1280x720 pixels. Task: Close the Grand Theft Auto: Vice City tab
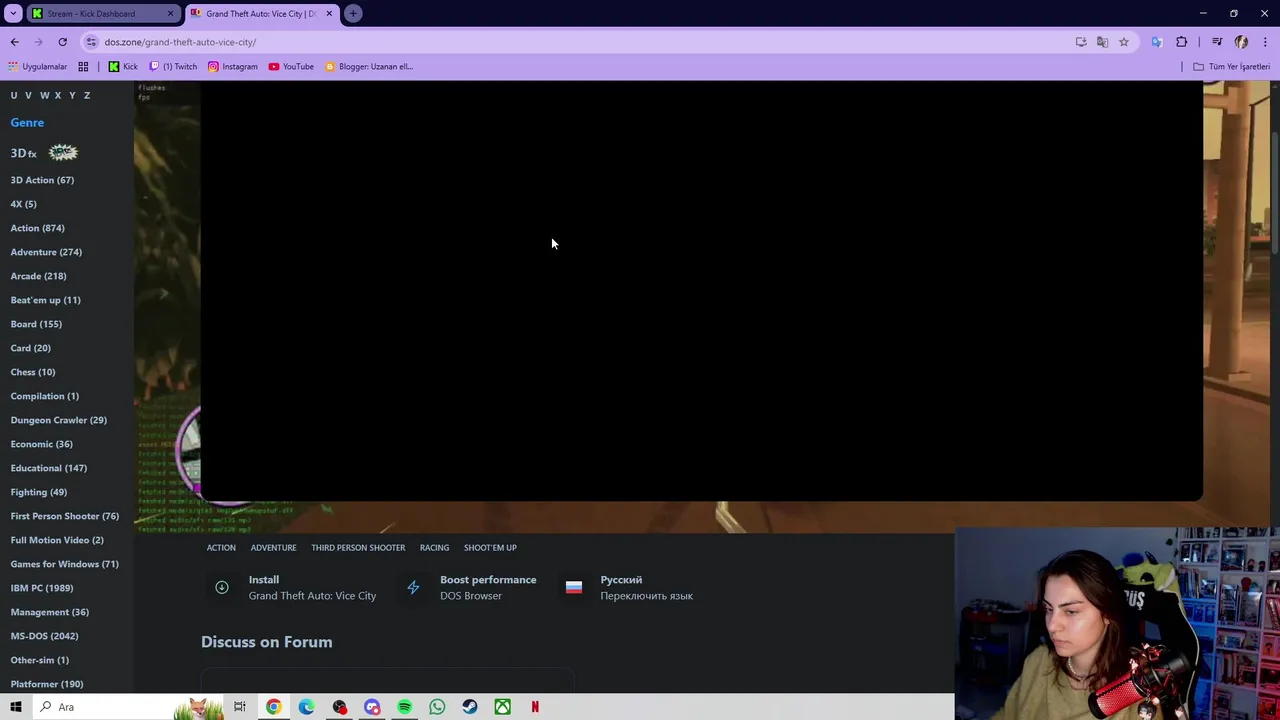pyautogui.click(x=329, y=13)
